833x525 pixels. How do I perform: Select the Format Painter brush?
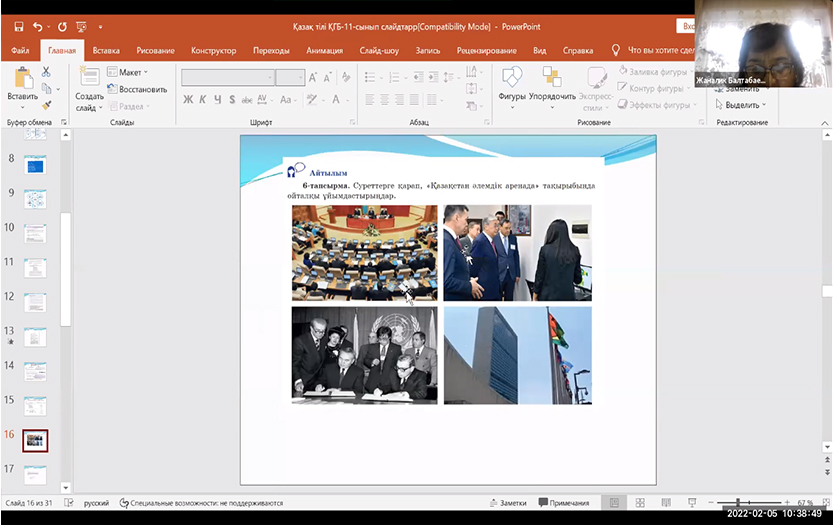click(46, 103)
